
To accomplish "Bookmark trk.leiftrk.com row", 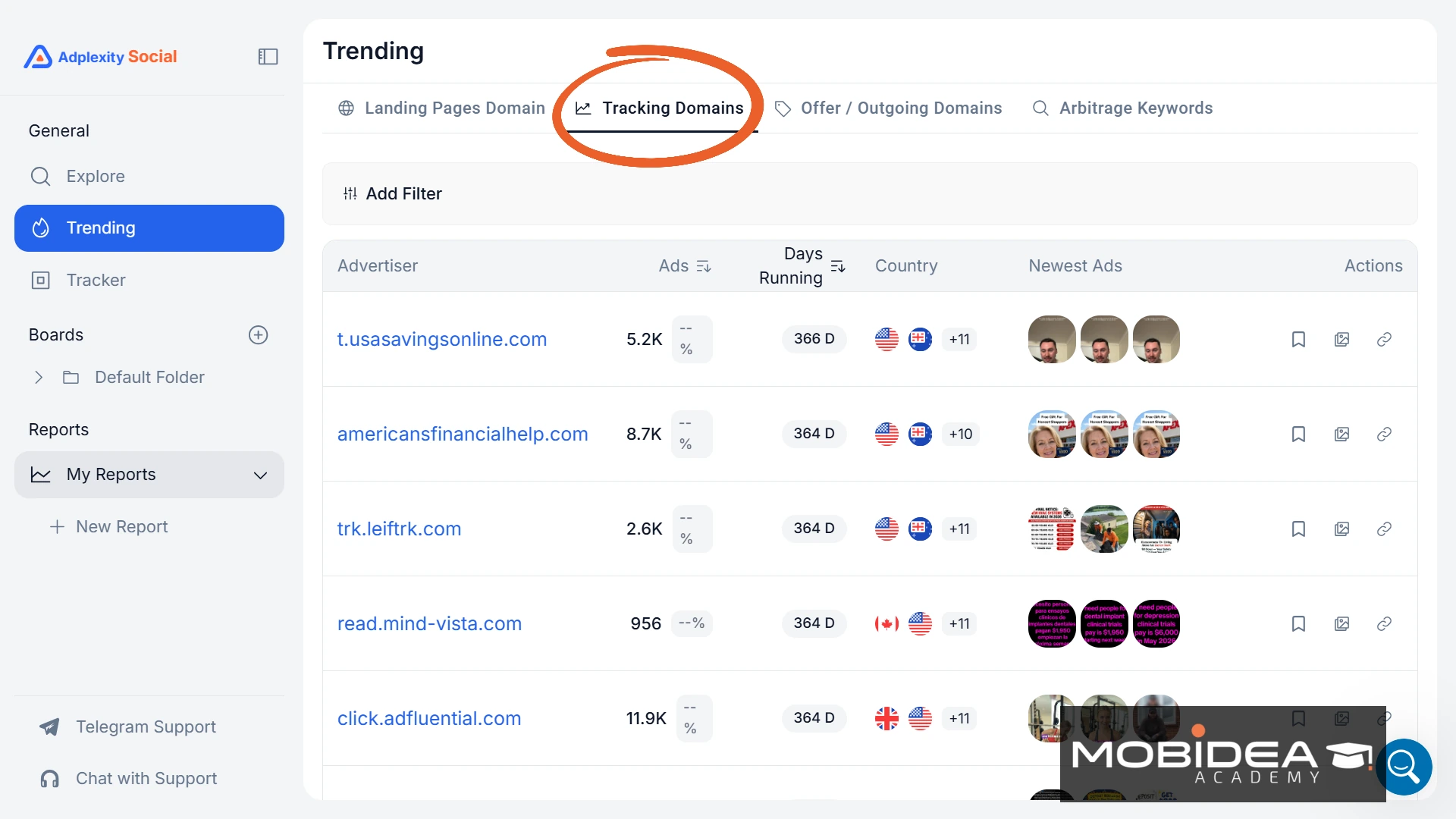I will [x=1298, y=529].
